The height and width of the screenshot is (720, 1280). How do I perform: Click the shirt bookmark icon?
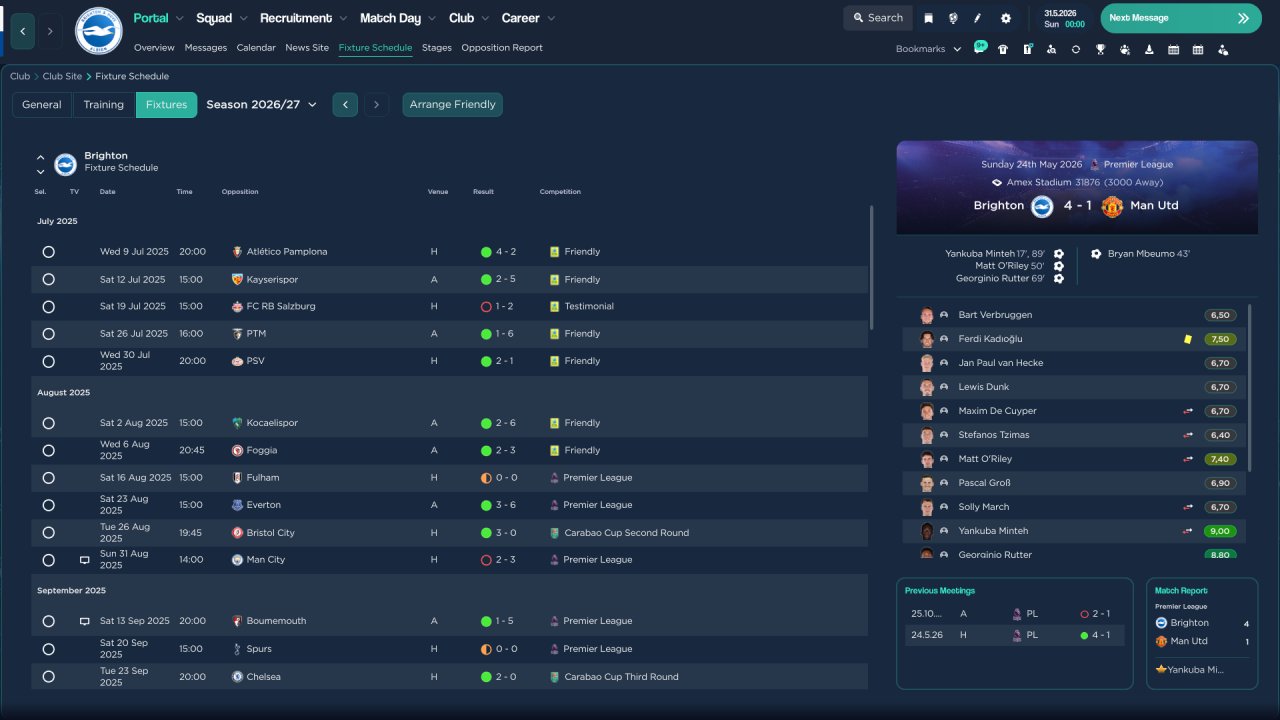click(1003, 49)
